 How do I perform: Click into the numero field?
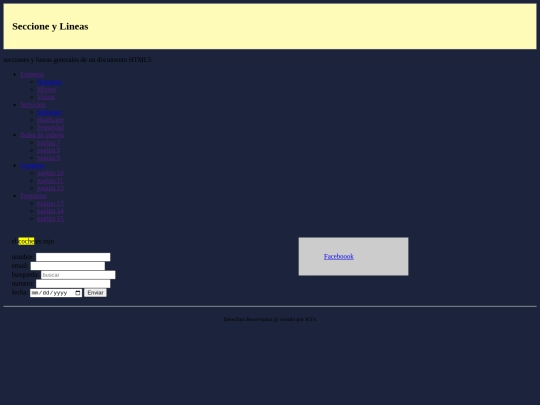click(x=73, y=284)
